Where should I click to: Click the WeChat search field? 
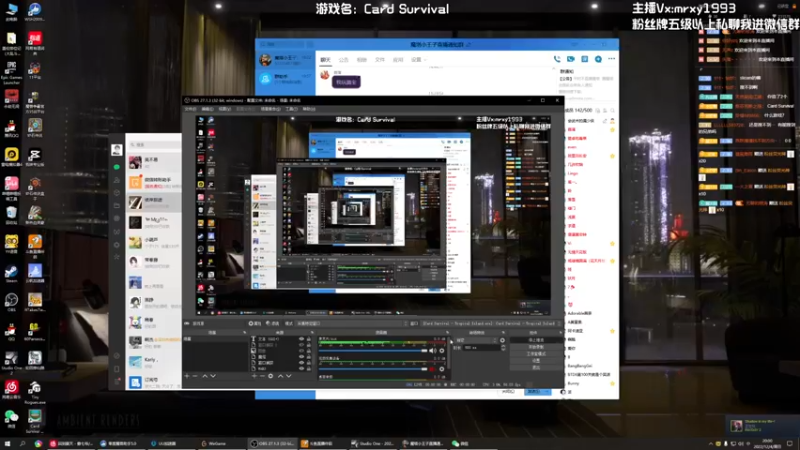(155, 145)
